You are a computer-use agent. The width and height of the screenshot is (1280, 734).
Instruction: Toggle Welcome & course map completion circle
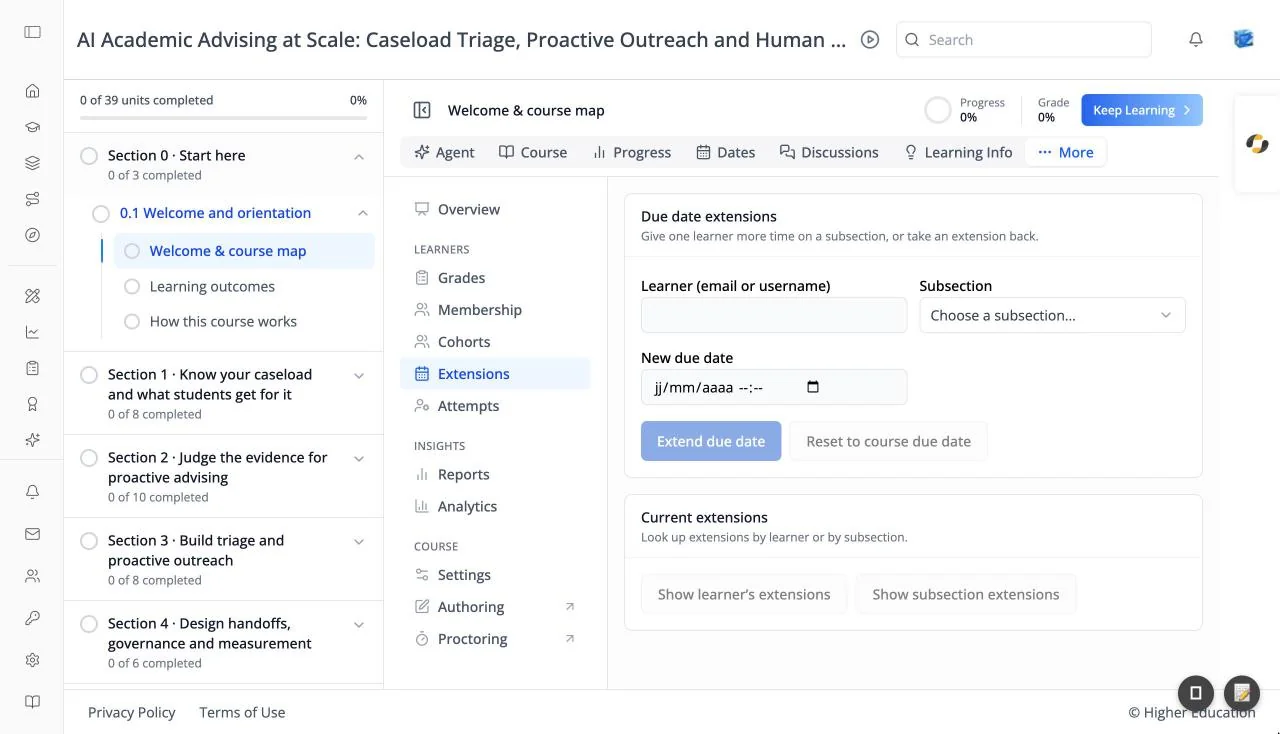point(132,251)
